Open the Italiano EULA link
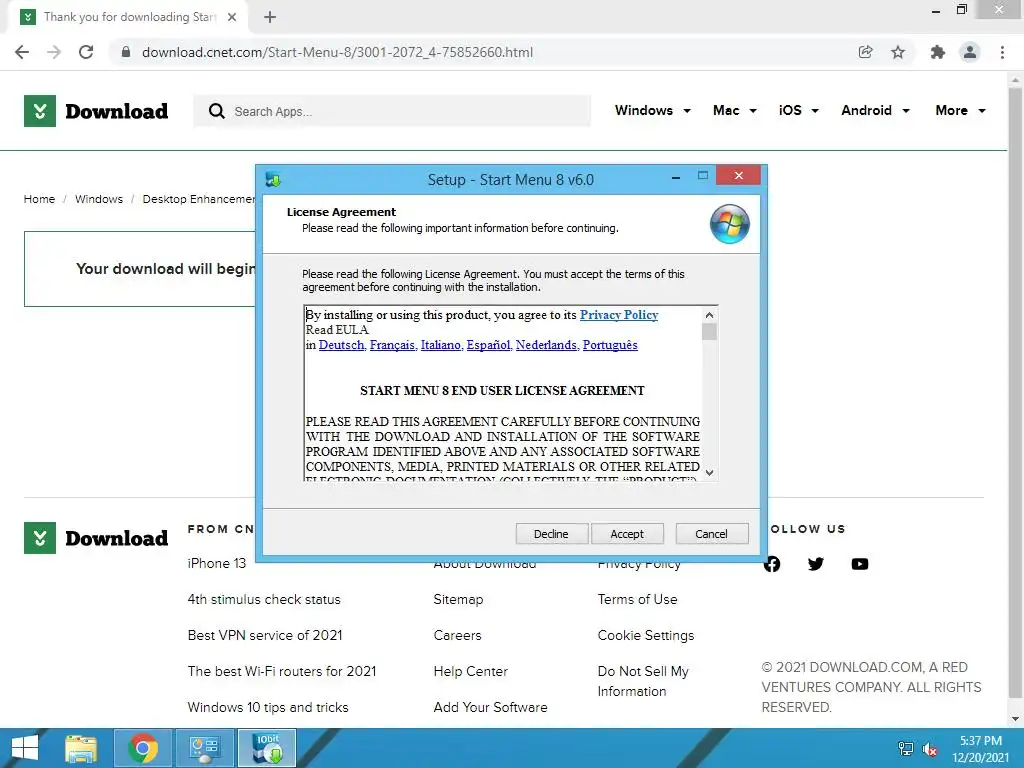This screenshot has width=1024, height=768. tap(441, 345)
